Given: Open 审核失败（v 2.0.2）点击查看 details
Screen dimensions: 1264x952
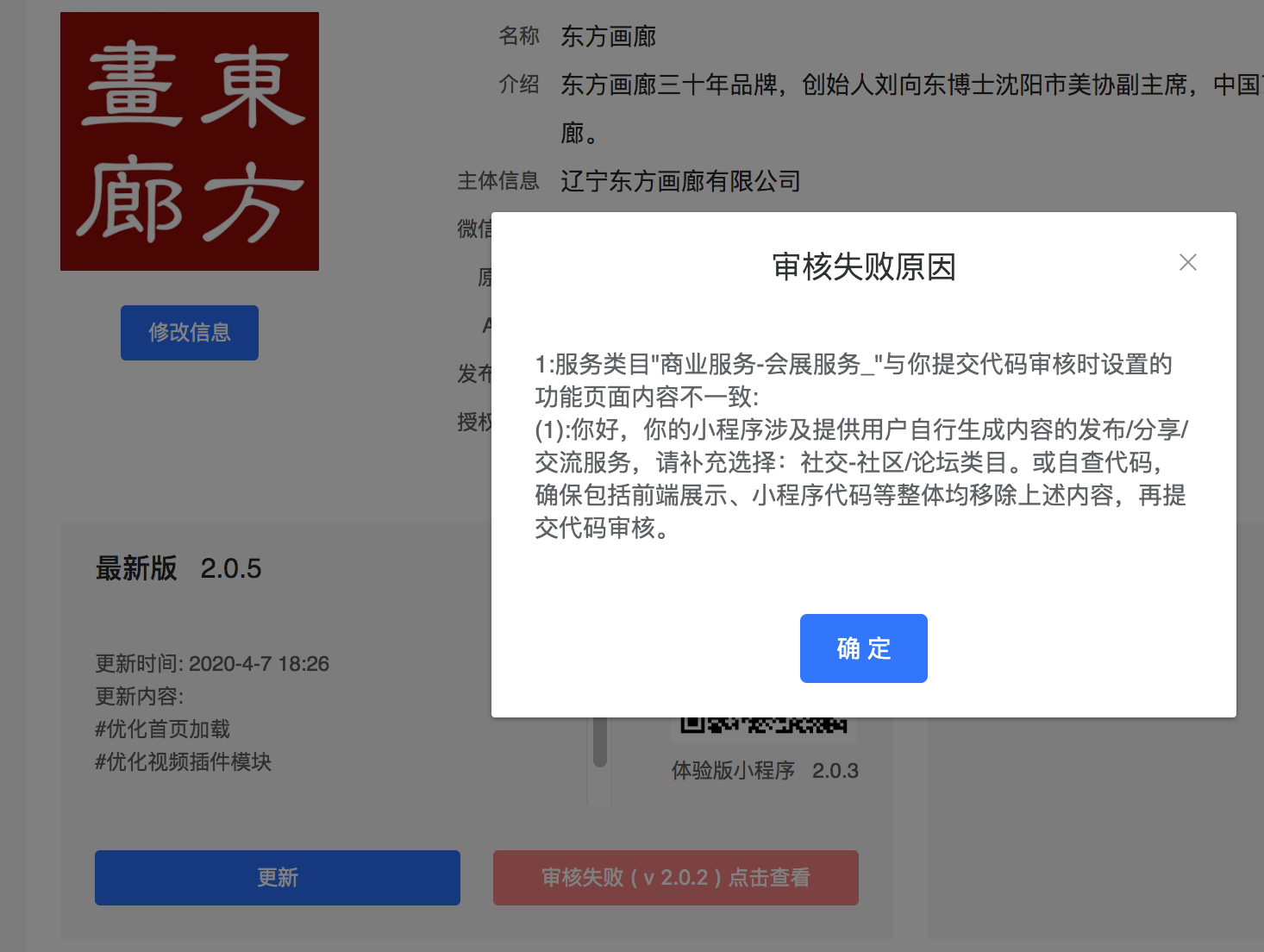Looking at the screenshot, I should 675,877.
